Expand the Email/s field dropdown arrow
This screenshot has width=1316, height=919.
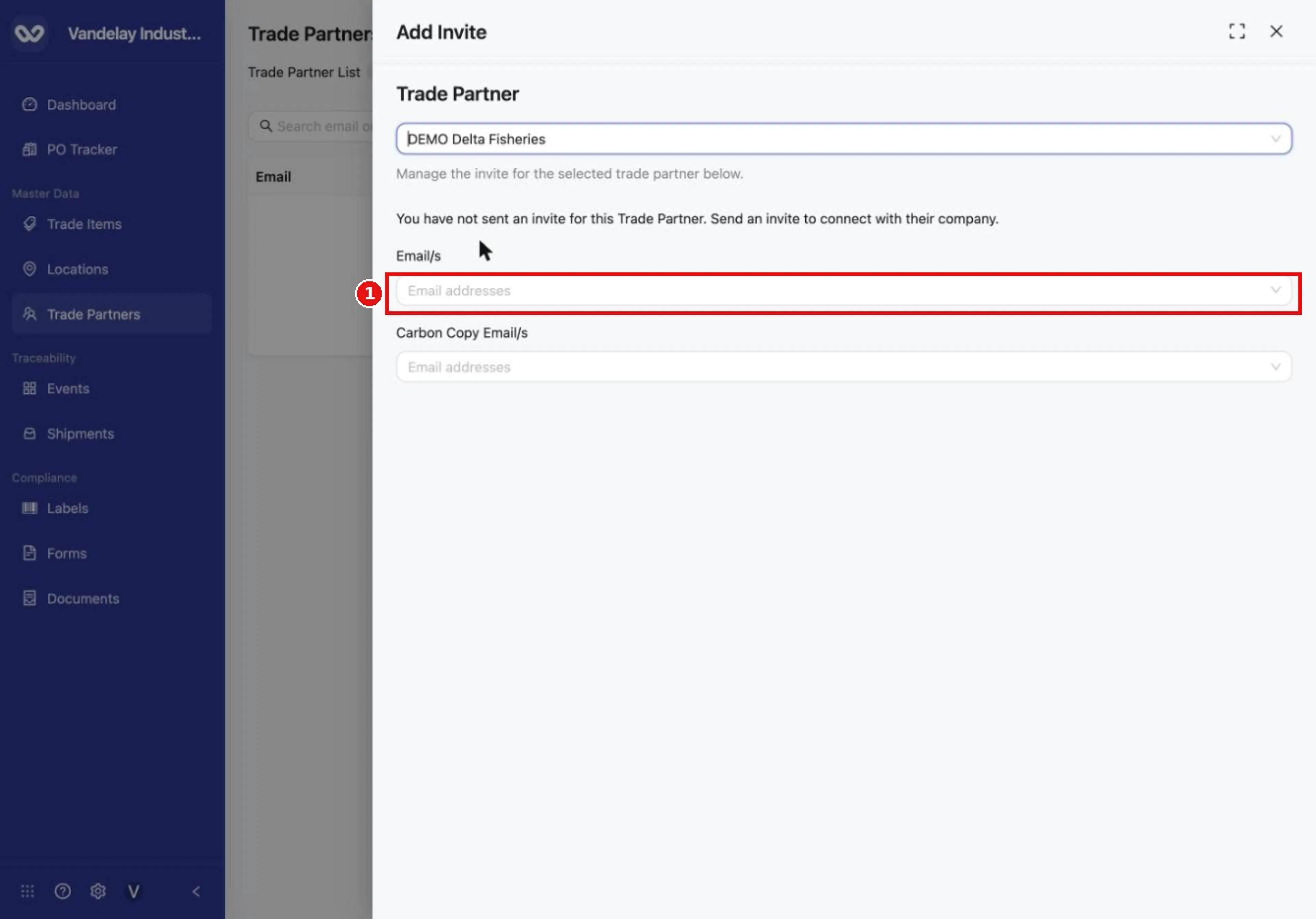(x=1275, y=290)
